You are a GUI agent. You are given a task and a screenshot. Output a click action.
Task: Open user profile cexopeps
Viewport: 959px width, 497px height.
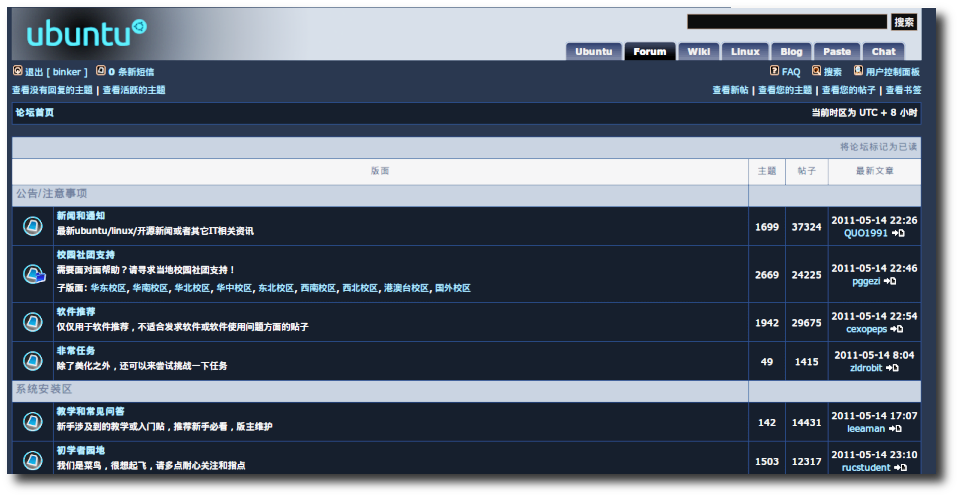tap(867, 329)
